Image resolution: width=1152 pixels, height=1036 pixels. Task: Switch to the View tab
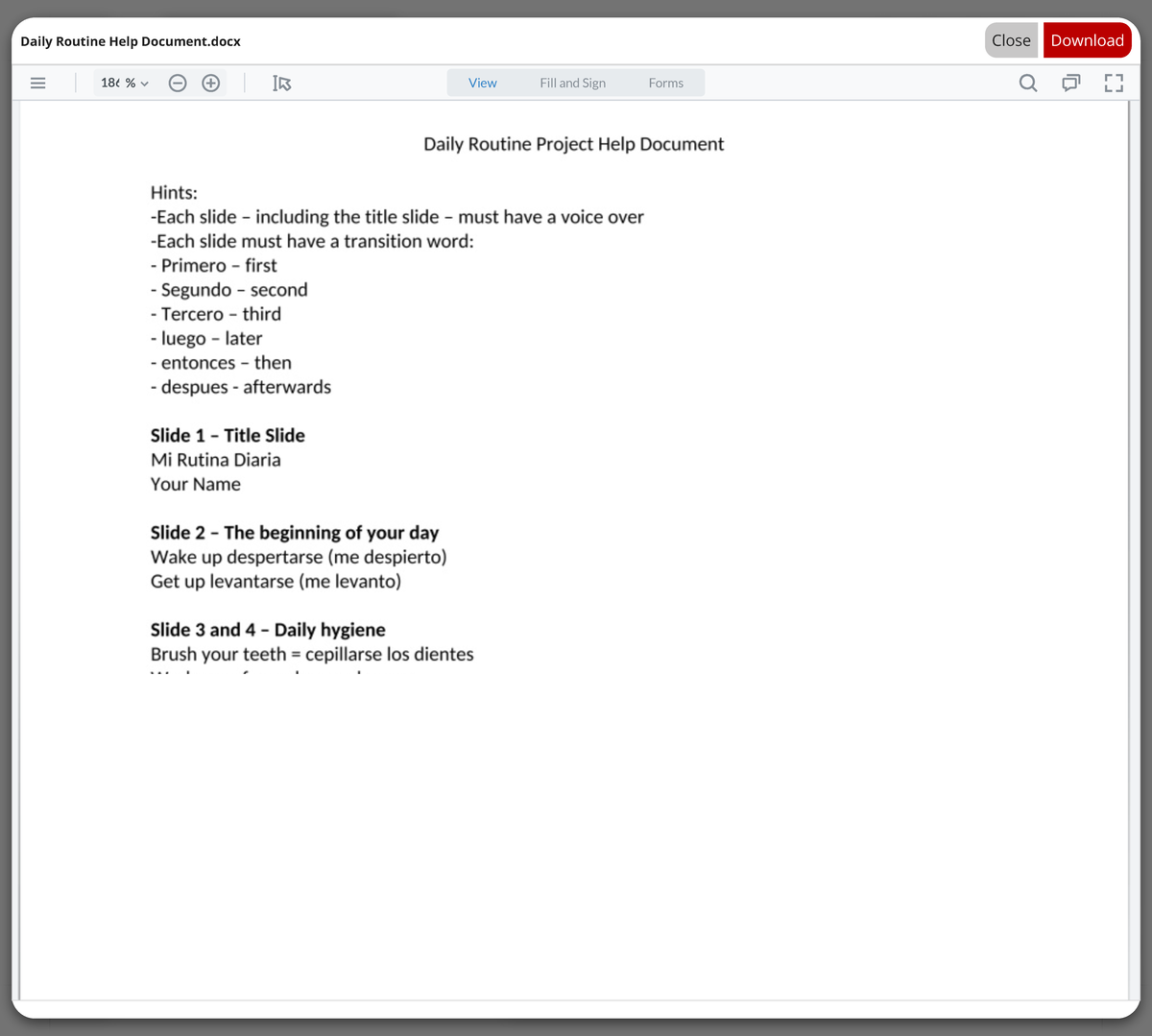483,84
